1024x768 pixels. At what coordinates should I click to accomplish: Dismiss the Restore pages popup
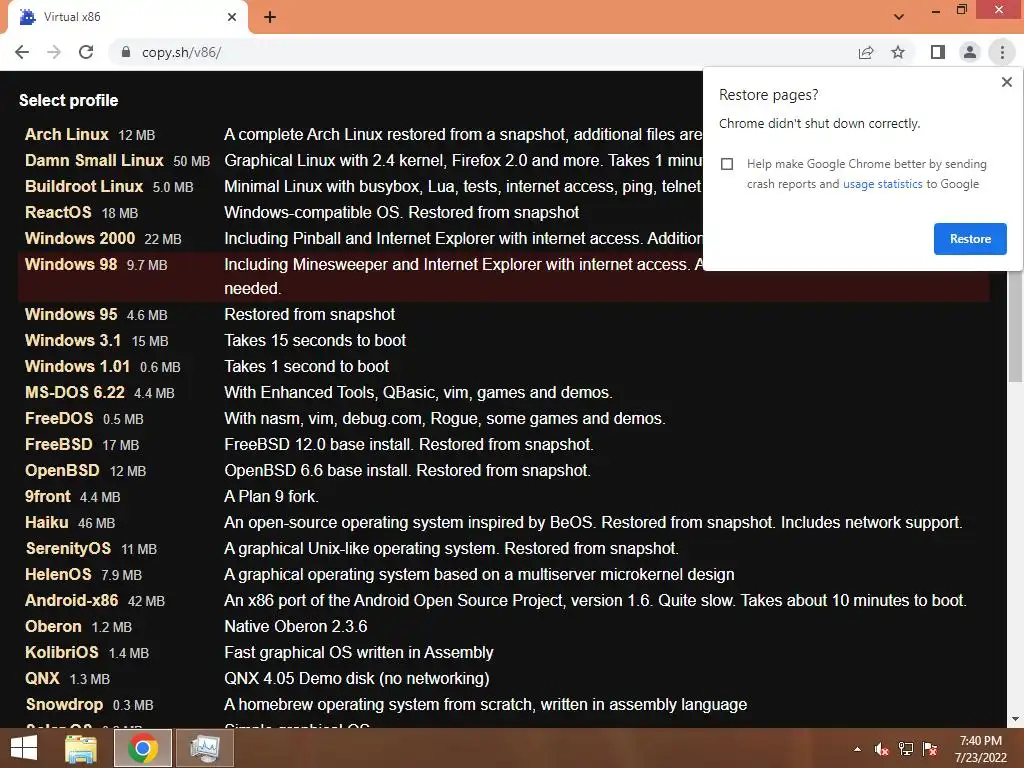pyautogui.click(x=1006, y=82)
